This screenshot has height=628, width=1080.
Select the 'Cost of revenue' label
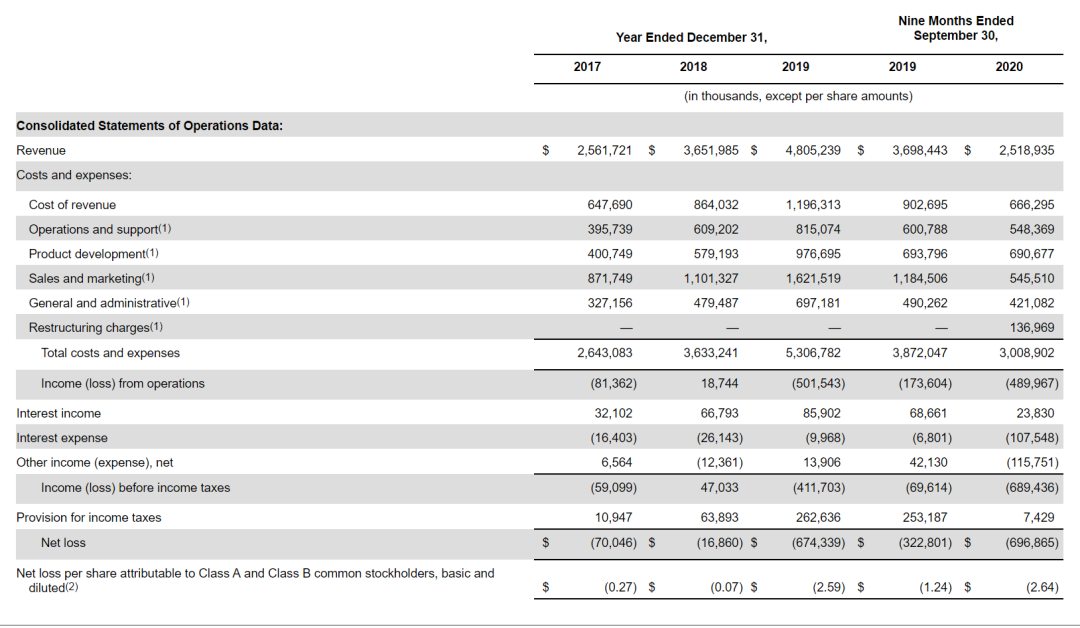[72, 205]
